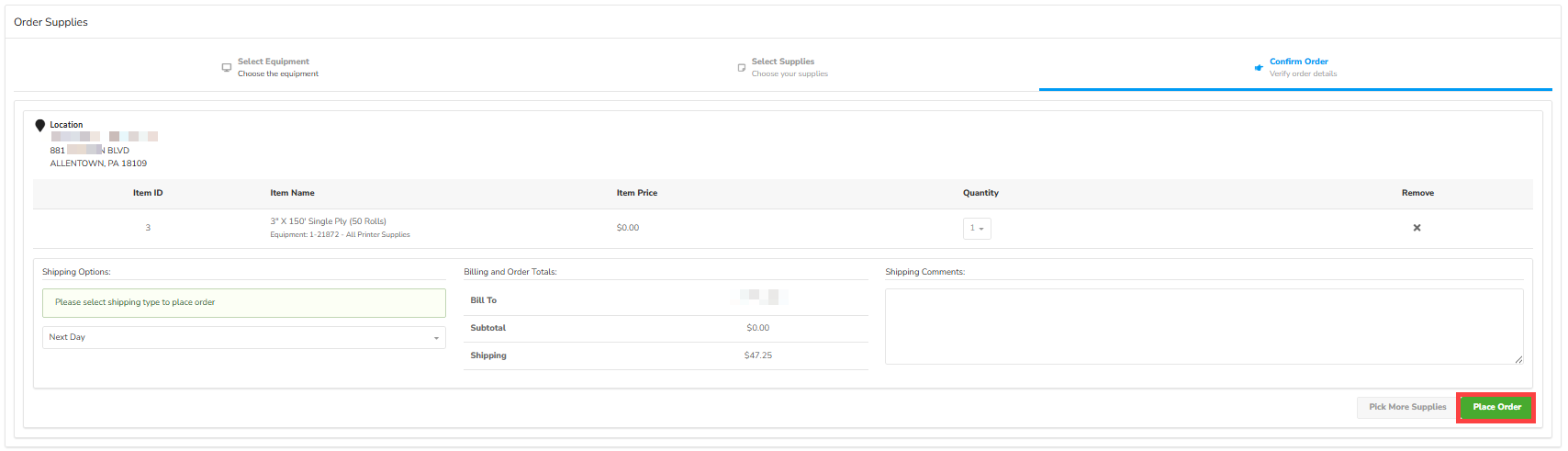Click the 'Please select shipping type' notice

point(243,302)
